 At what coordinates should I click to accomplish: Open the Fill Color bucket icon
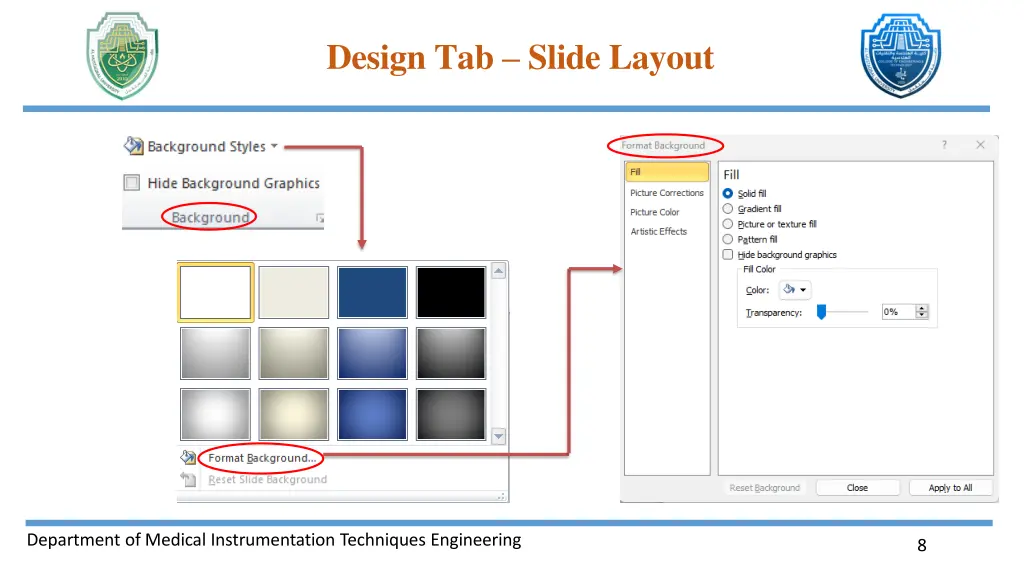tap(788, 290)
